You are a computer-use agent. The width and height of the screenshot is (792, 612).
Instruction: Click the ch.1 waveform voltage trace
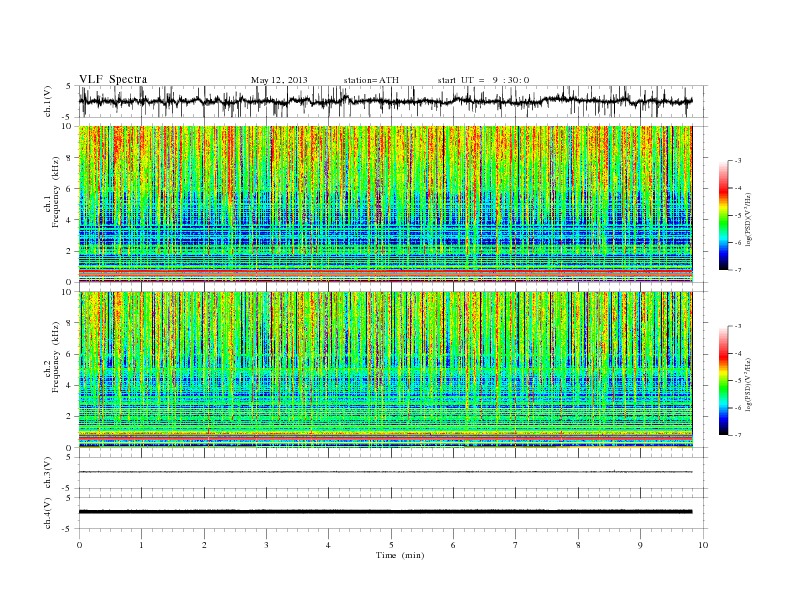[x=385, y=101]
